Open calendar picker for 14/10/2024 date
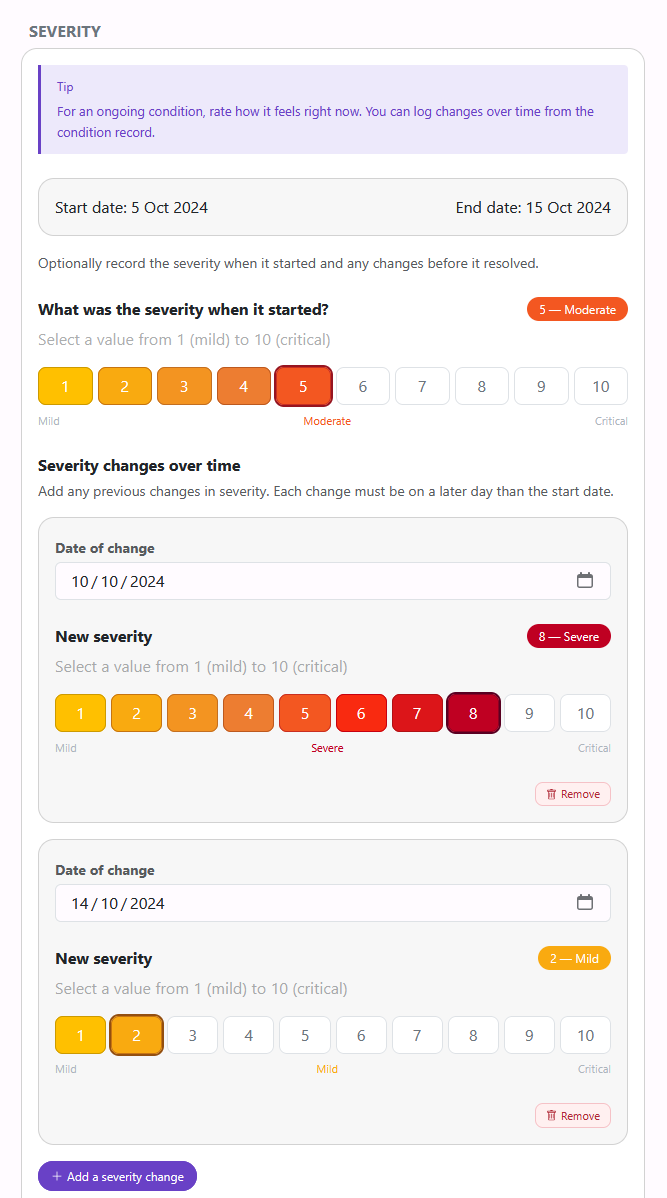Viewport: 667px width, 1198px height. click(x=584, y=902)
